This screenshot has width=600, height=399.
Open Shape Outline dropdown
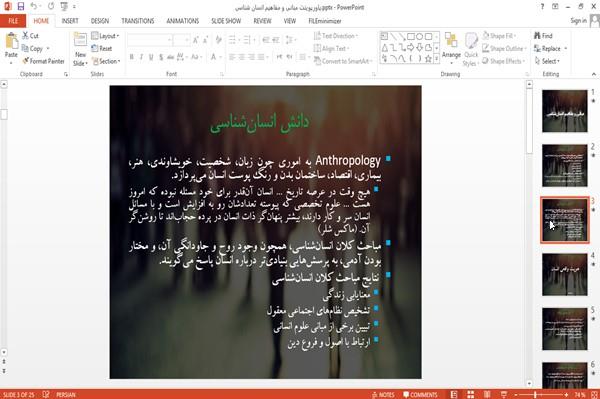[x=504, y=49]
